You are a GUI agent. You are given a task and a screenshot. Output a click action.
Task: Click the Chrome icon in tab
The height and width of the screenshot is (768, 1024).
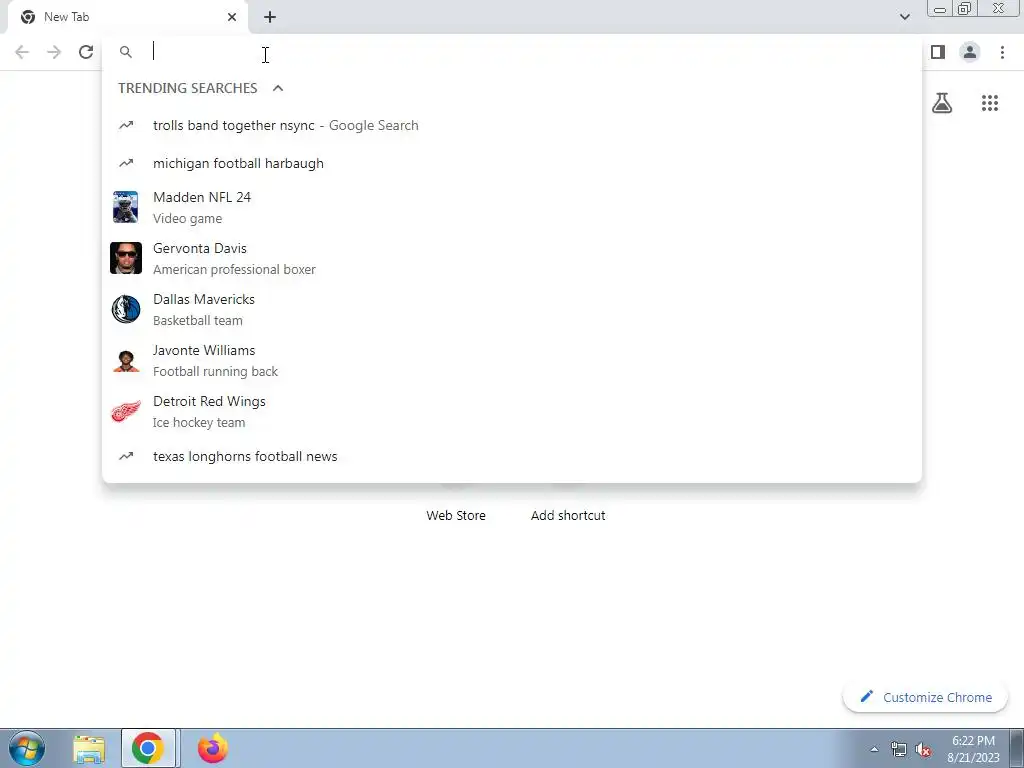(x=27, y=17)
